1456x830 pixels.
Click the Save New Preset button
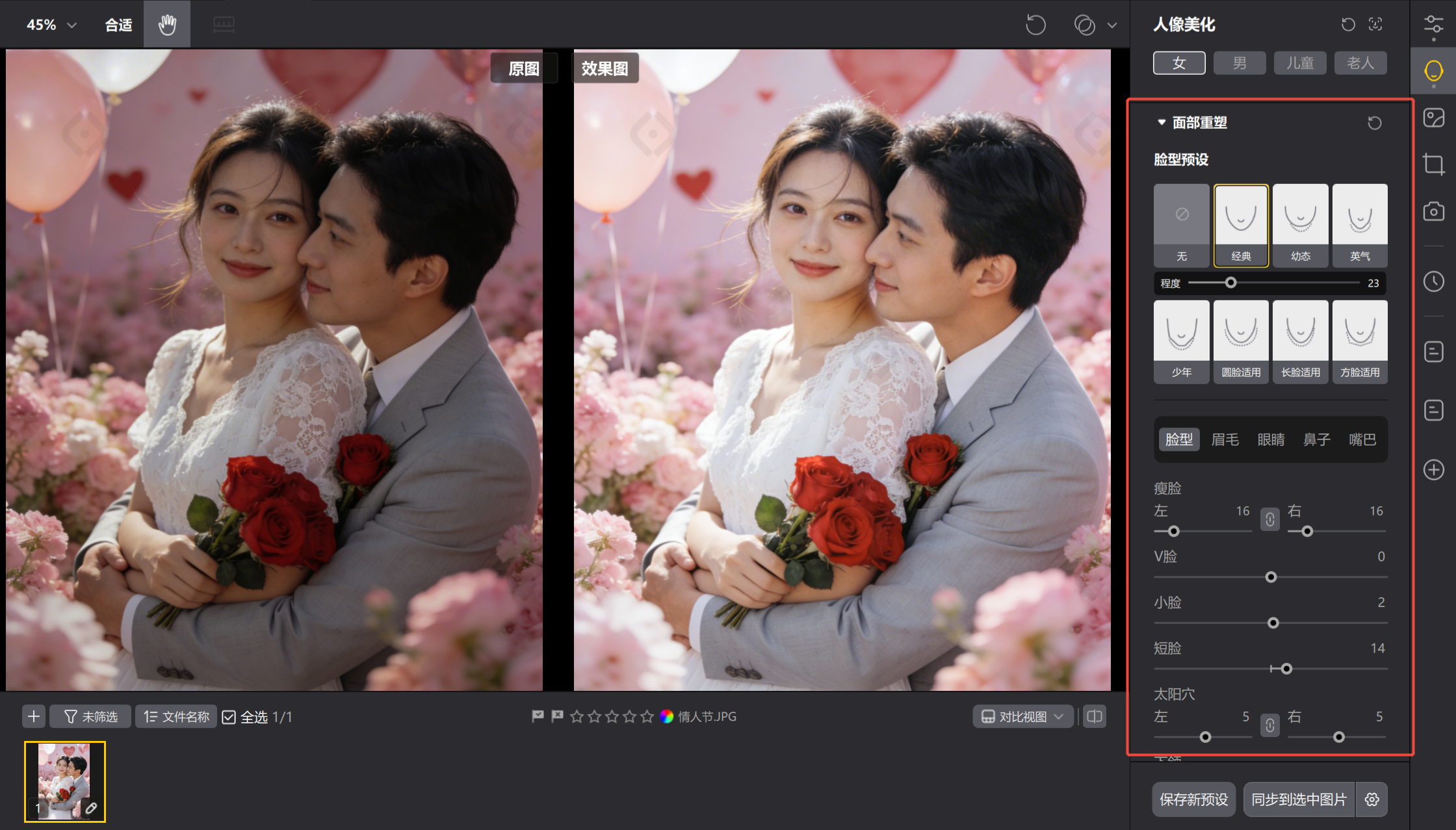1193,799
